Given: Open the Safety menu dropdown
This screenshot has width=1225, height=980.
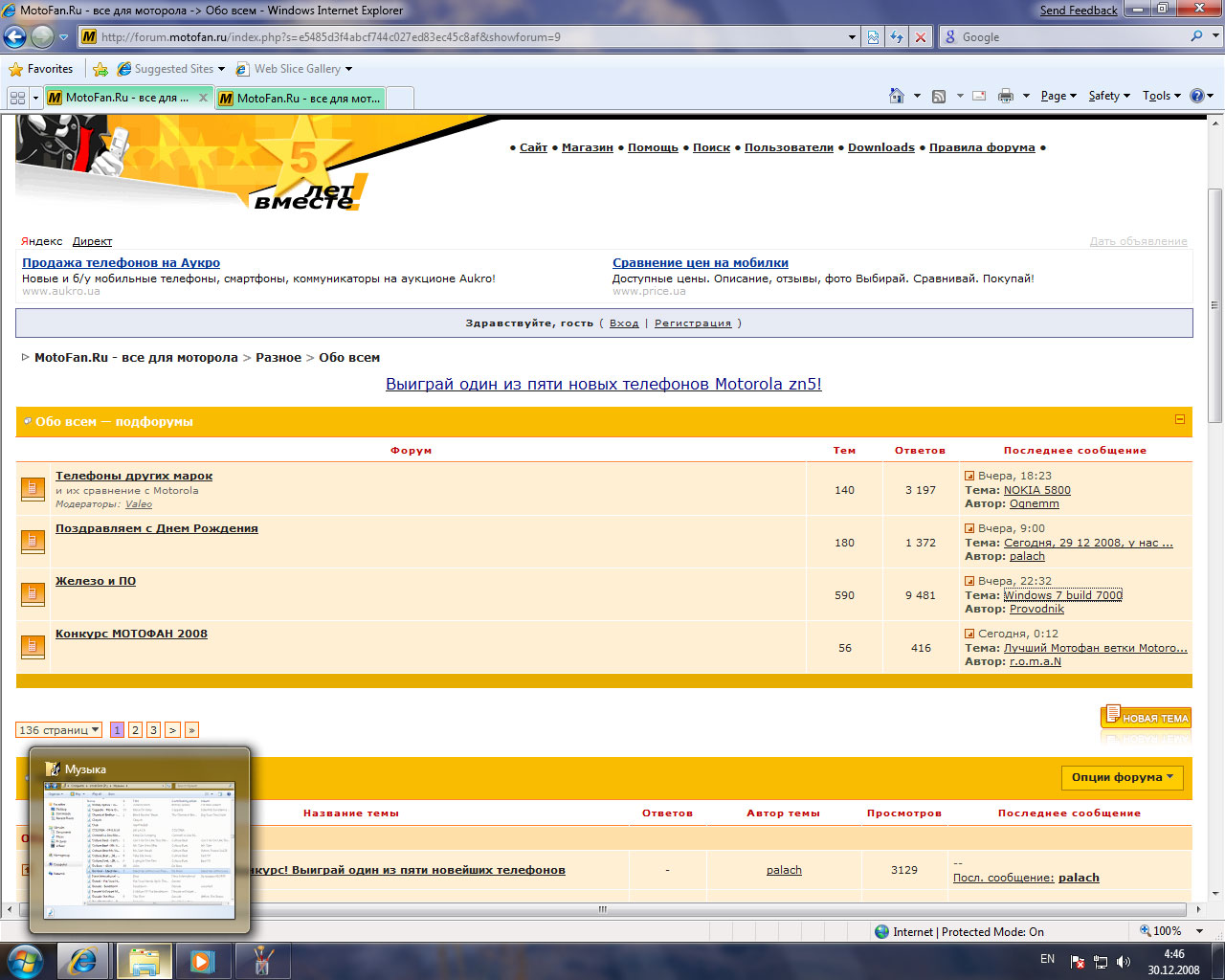Looking at the screenshot, I should 1109,96.
